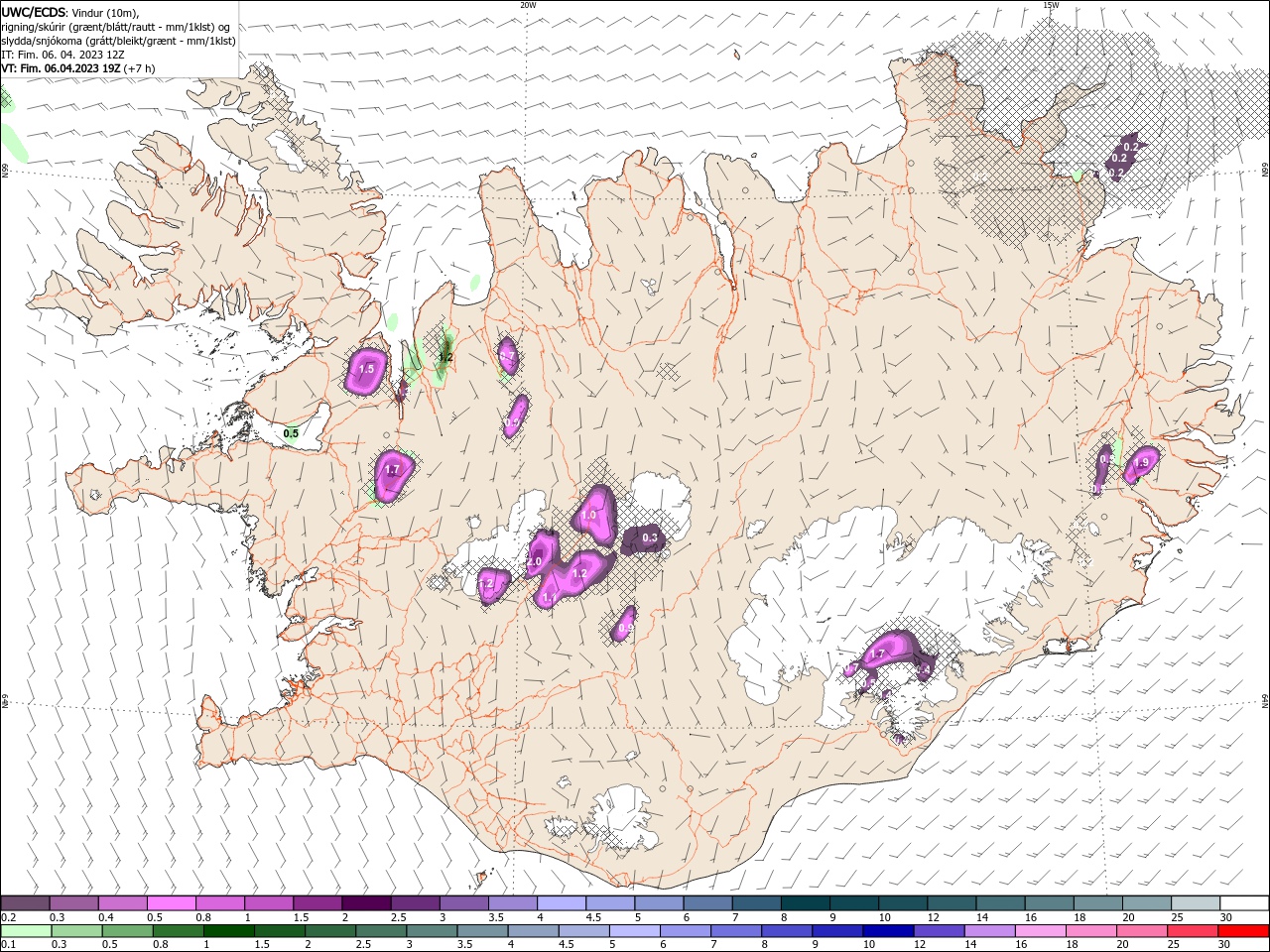The width and height of the screenshot is (1270, 952).
Task: Click the green 1.2 rain value label
Action: pyautogui.click(x=445, y=357)
